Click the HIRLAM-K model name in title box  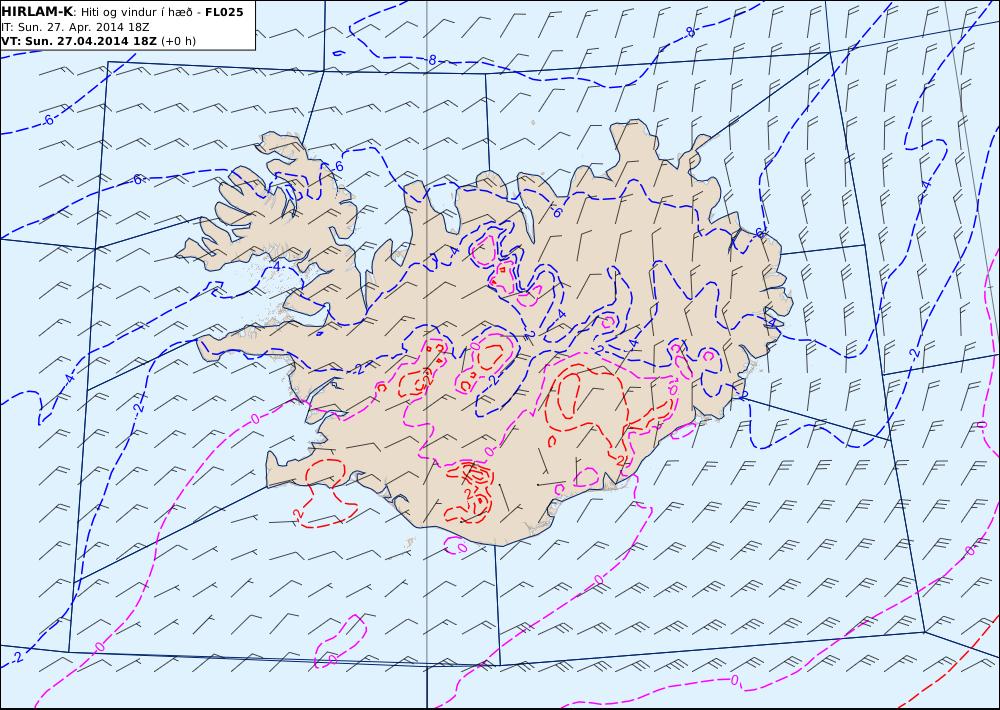point(38,12)
